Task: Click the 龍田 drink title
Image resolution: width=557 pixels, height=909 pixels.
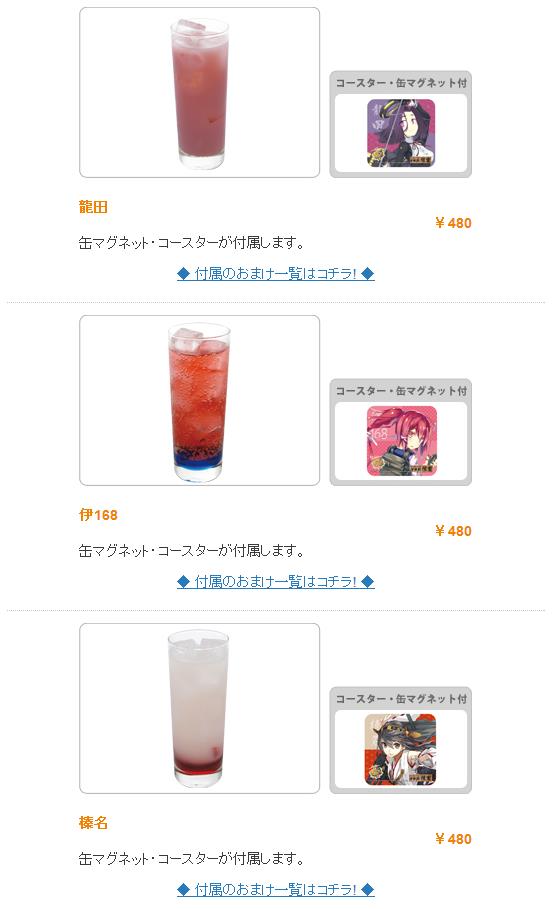Action: [93, 207]
